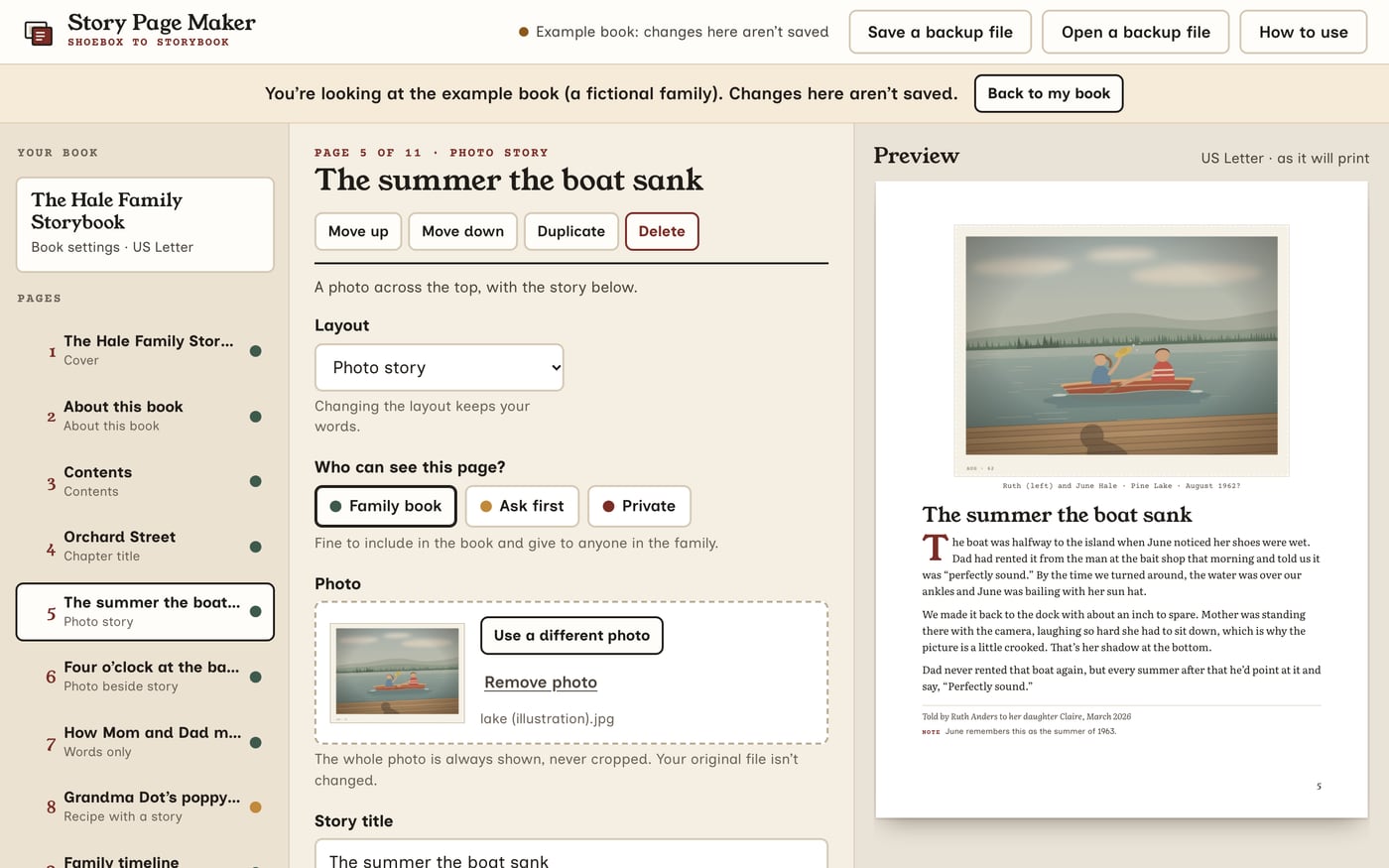This screenshot has height=868, width=1389.
Task: Open page 6 Four o'clock photo beside story
Action: point(145,677)
